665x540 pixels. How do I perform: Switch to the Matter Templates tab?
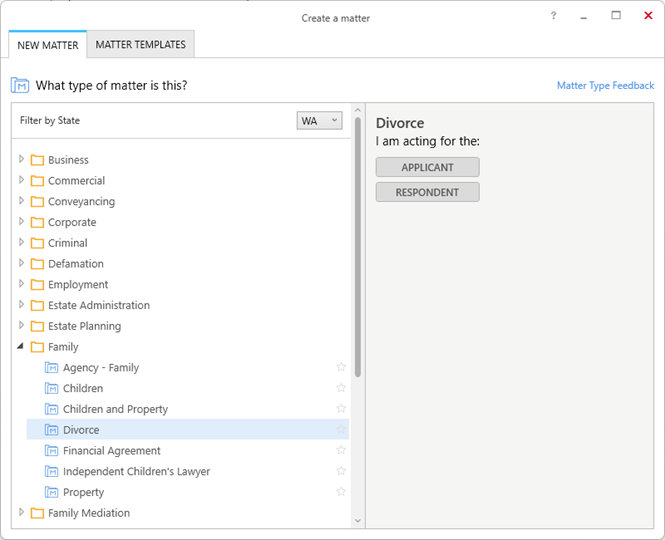(140, 44)
